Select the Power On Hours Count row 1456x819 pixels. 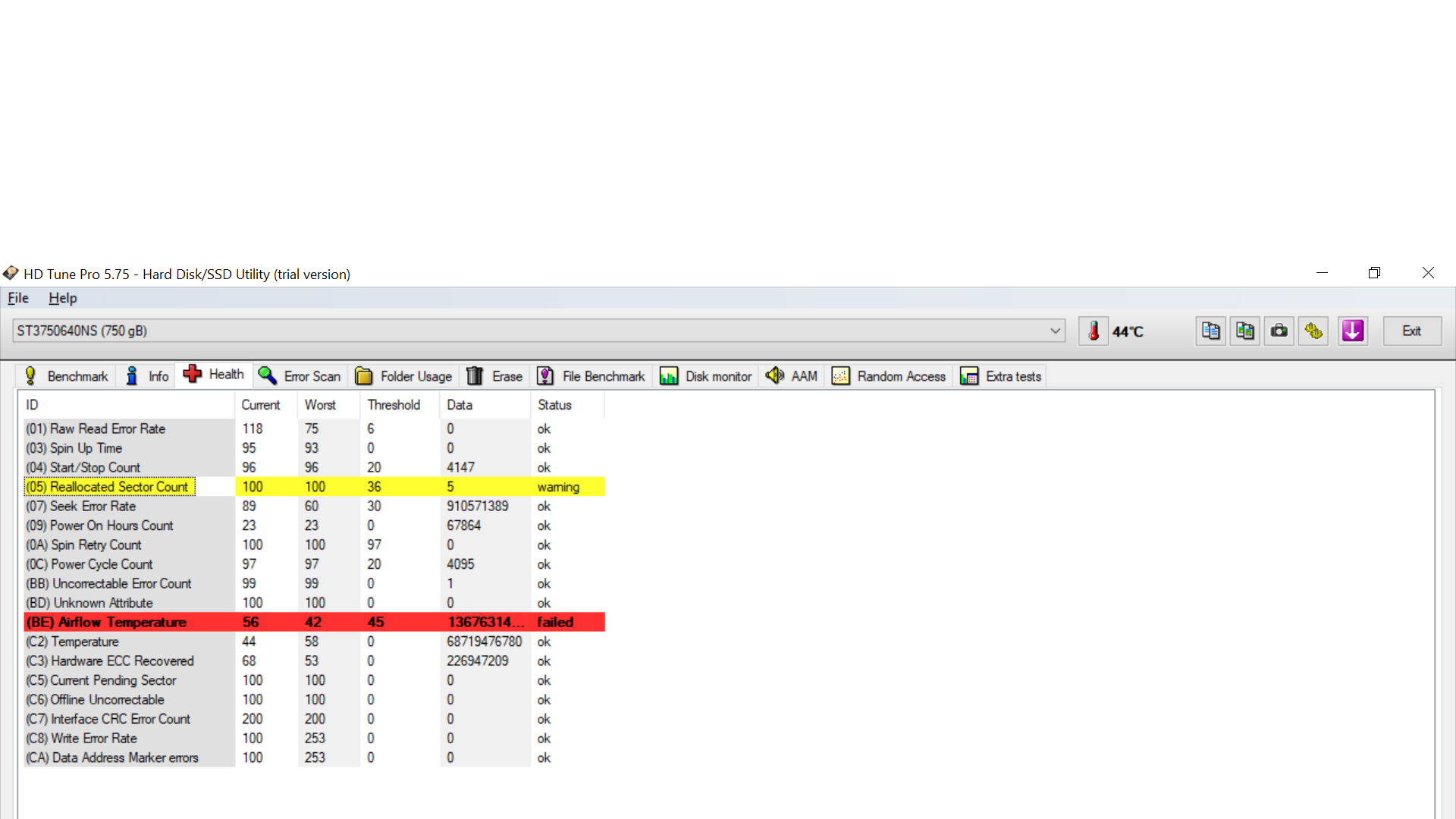pos(314,526)
